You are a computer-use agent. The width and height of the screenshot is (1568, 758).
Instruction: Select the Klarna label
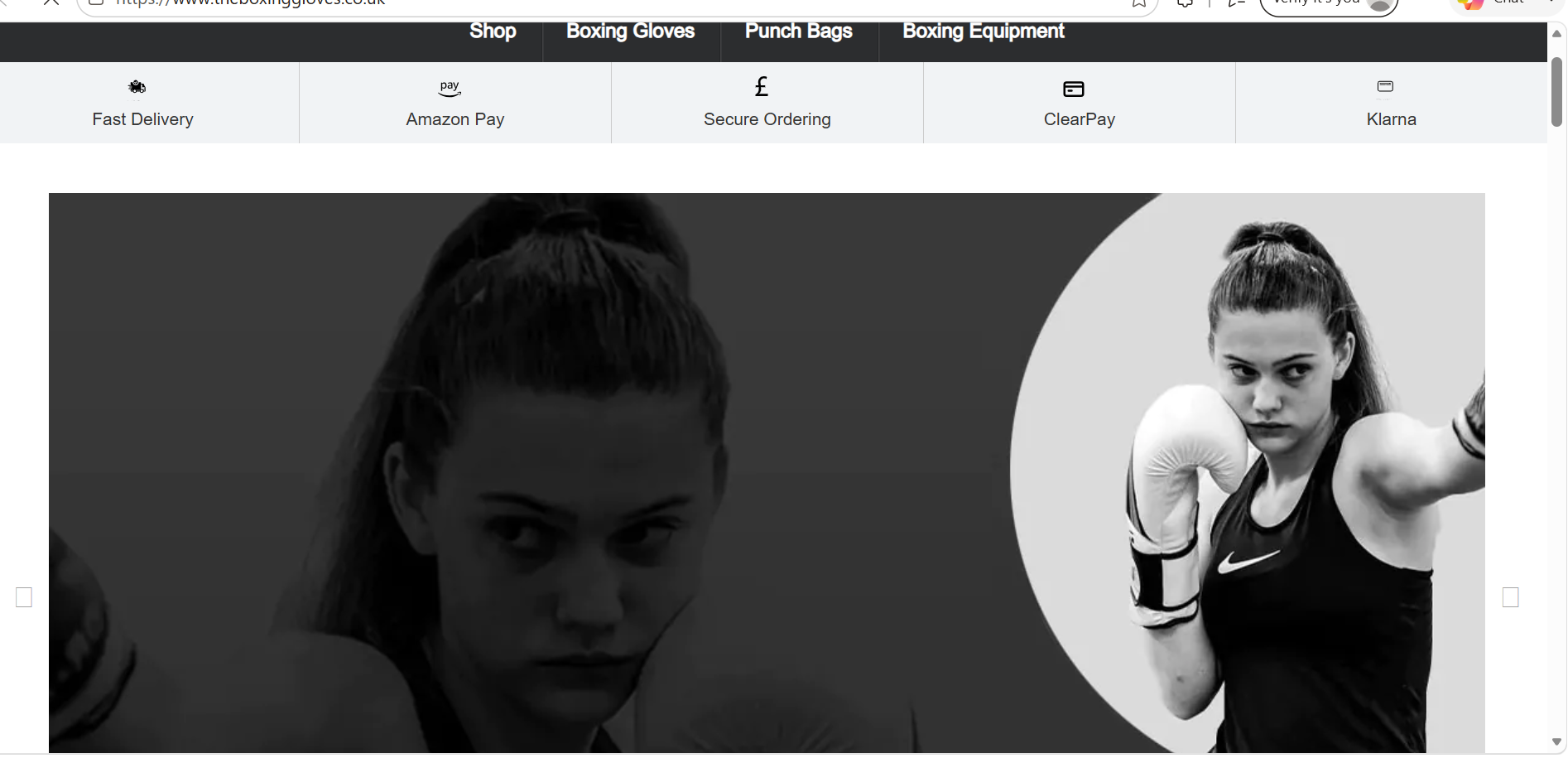pos(1392,119)
